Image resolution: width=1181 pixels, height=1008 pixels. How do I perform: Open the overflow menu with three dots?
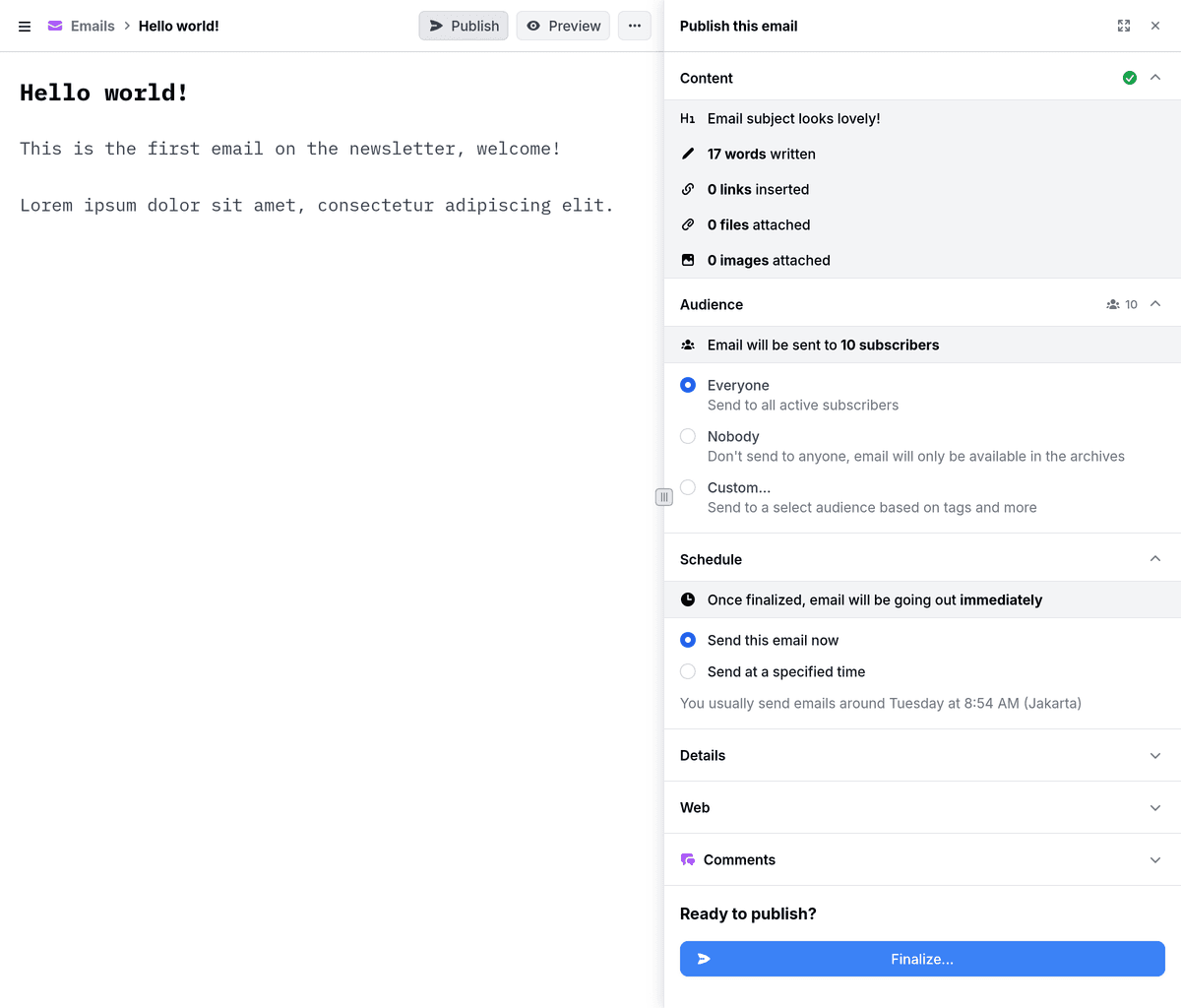(x=635, y=26)
